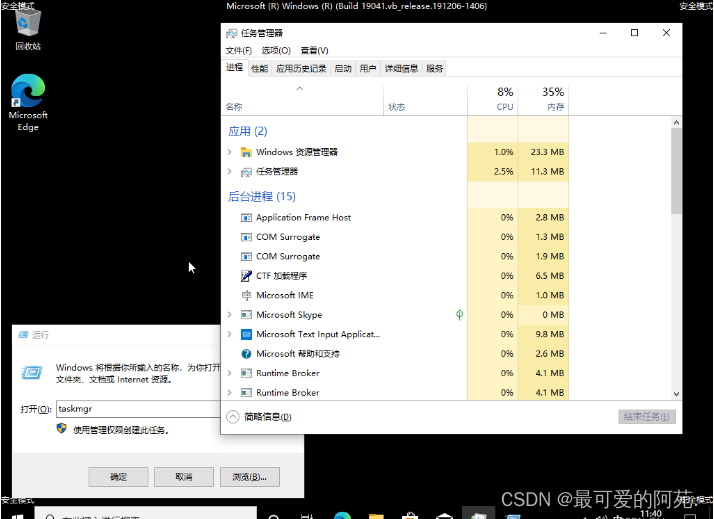Click the CTF 加载程序 pen icon
The height and width of the screenshot is (519, 714).
pos(246,276)
